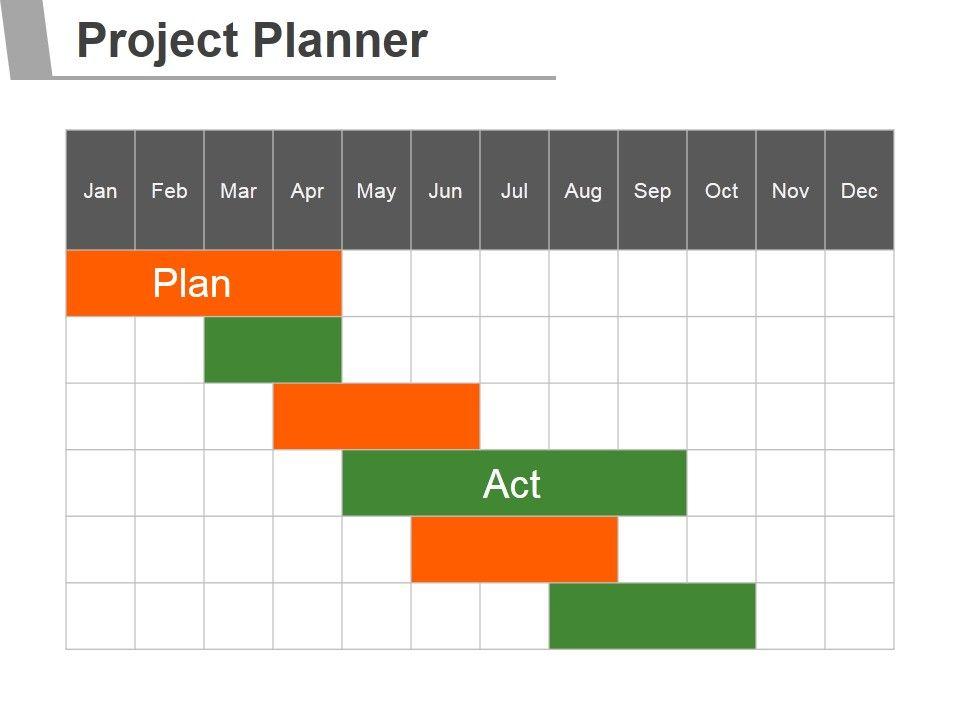
Task: Select the orange bar spanning Apr to Jun
Action: point(376,416)
